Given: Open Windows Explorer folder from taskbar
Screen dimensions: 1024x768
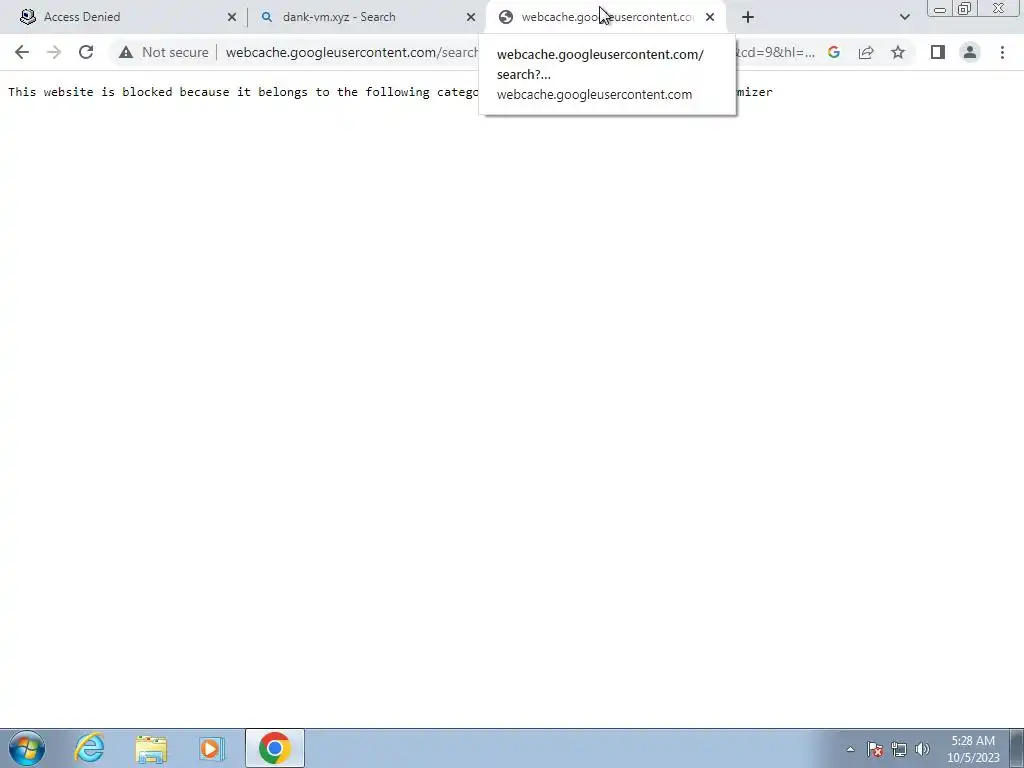Looking at the screenshot, I should coord(151,748).
